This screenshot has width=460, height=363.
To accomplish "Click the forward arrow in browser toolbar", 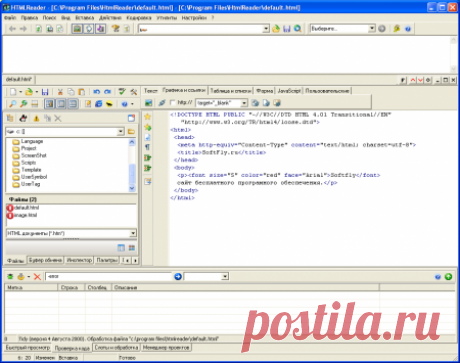I will (23, 29).
